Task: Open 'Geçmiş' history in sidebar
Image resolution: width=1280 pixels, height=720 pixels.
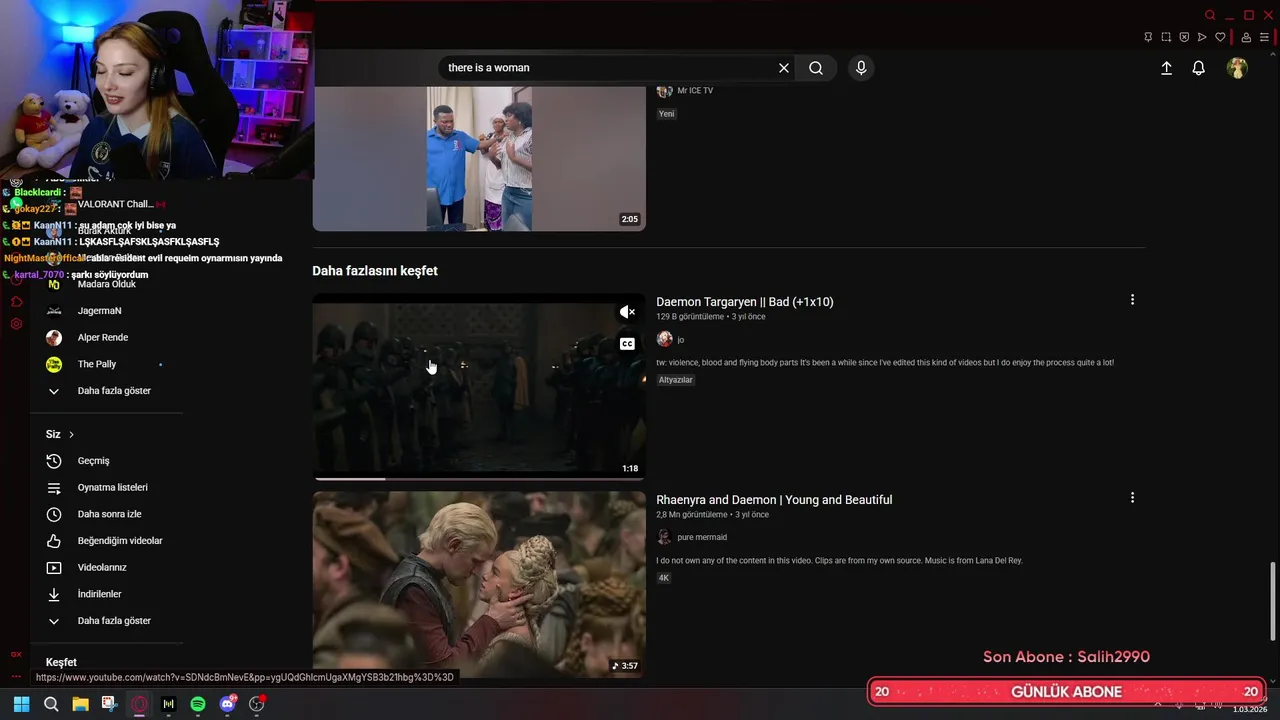Action: [94, 461]
